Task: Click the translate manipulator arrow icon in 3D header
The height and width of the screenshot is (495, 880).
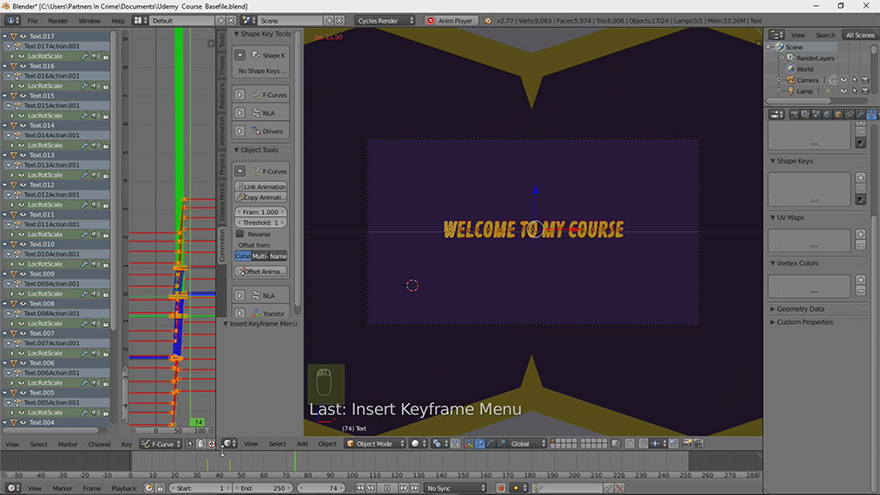Action: [480, 443]
